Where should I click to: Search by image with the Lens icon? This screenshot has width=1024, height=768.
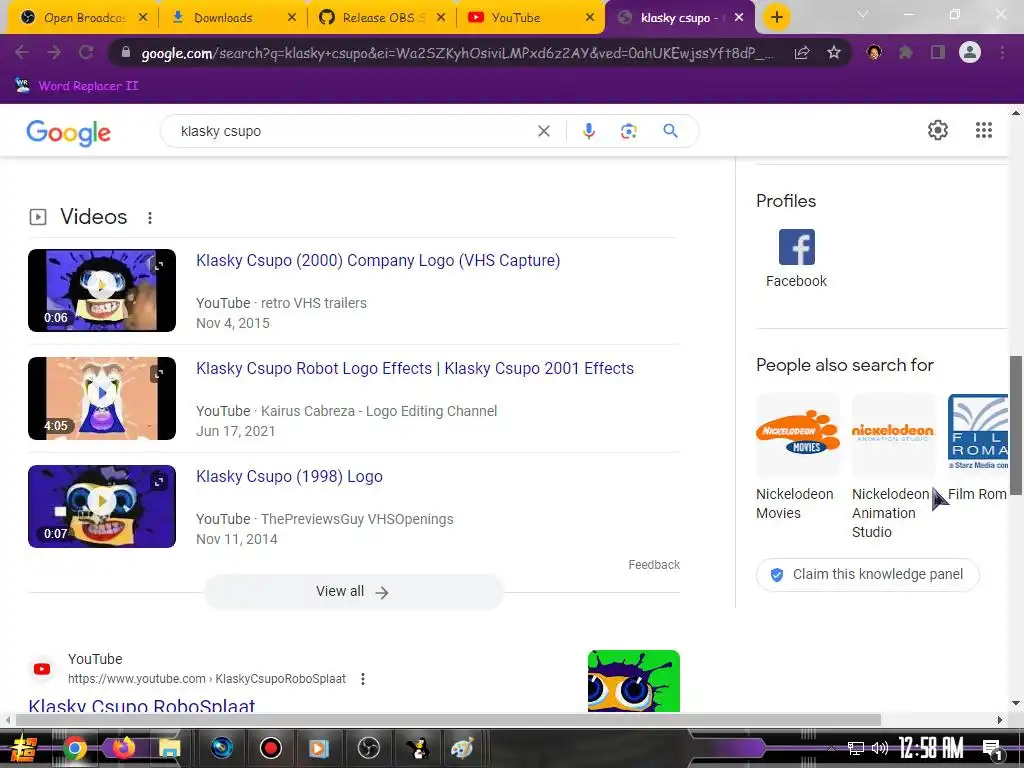[x=628, y=131]
